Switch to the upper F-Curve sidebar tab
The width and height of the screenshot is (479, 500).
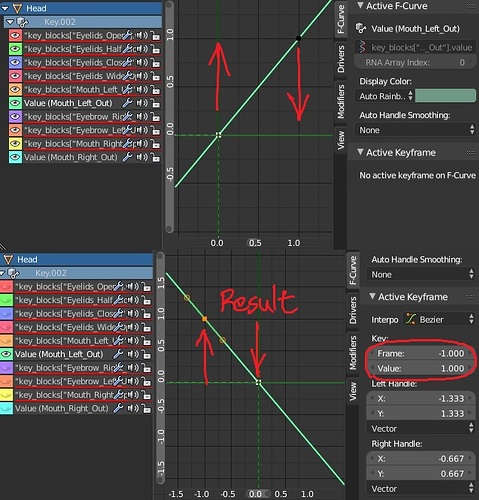point(341,19)
